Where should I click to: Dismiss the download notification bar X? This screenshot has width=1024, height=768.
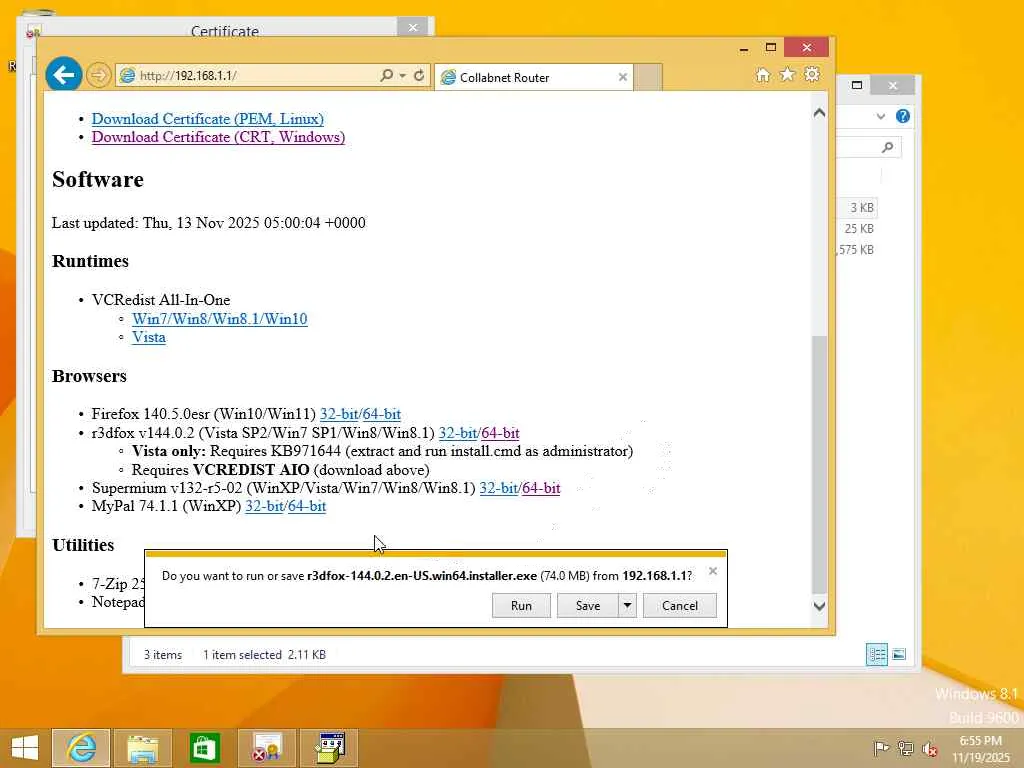[713, 571]
